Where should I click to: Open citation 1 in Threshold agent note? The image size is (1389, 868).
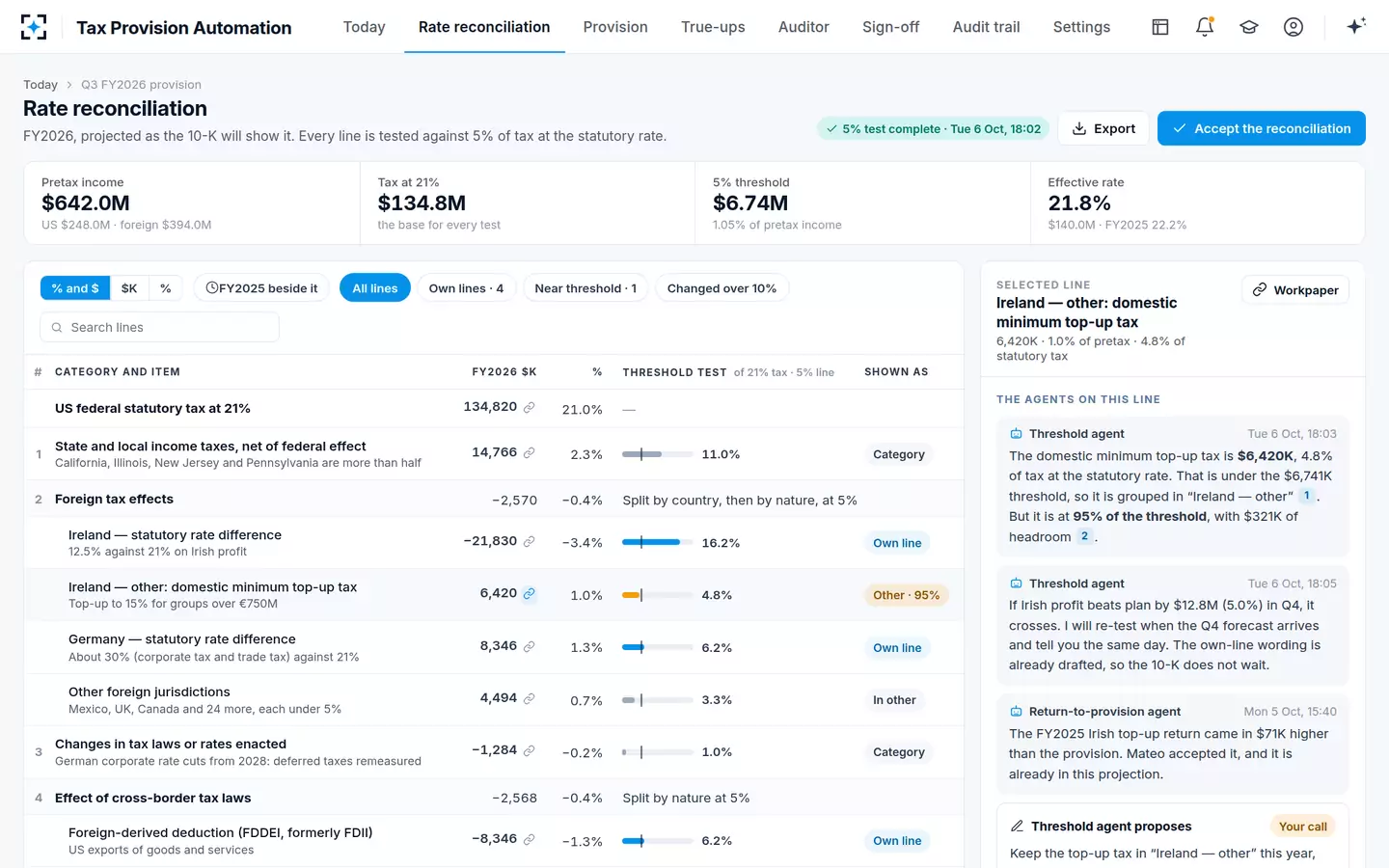coord(1307,496)
